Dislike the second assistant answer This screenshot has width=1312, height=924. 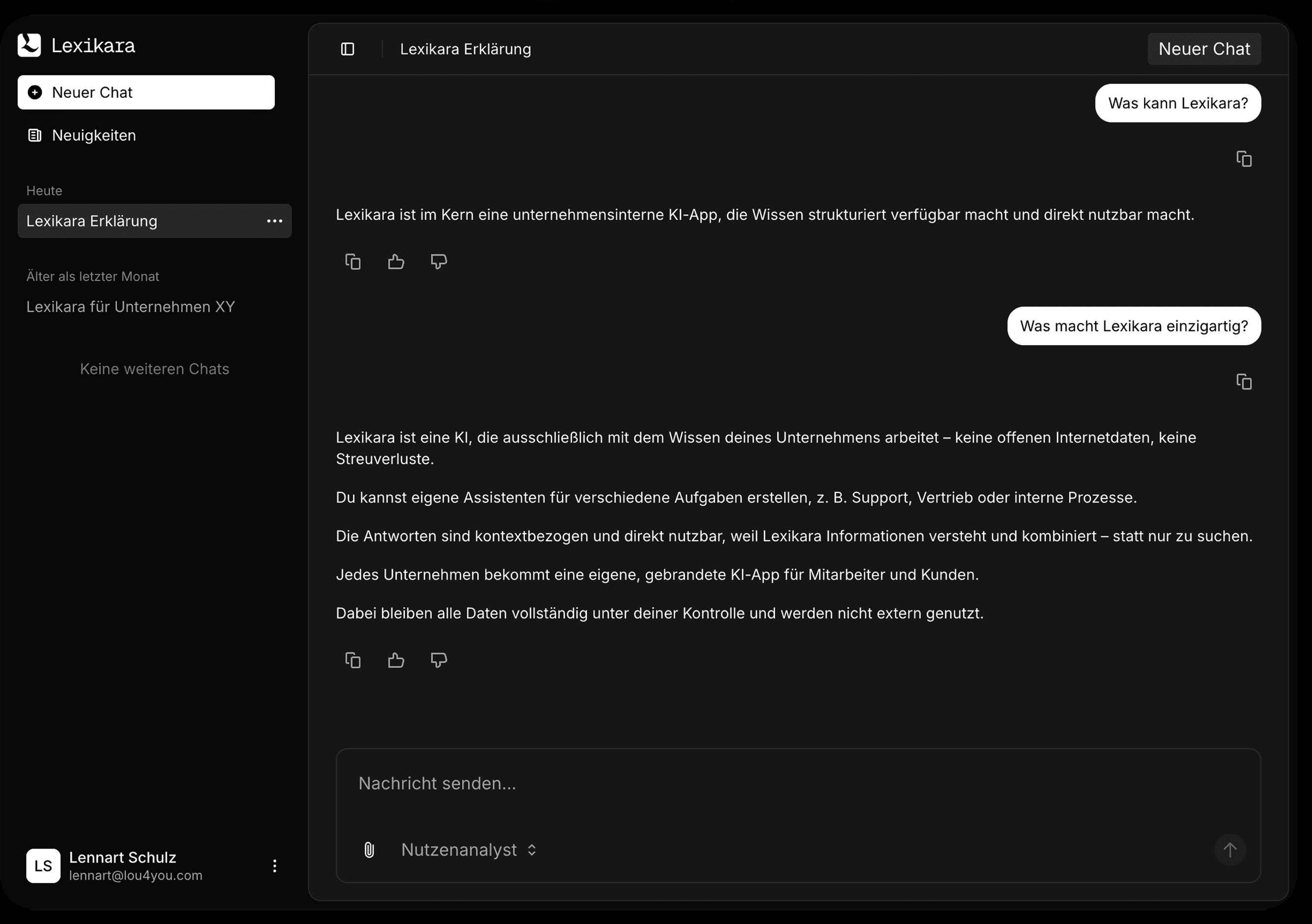[439, 661]
